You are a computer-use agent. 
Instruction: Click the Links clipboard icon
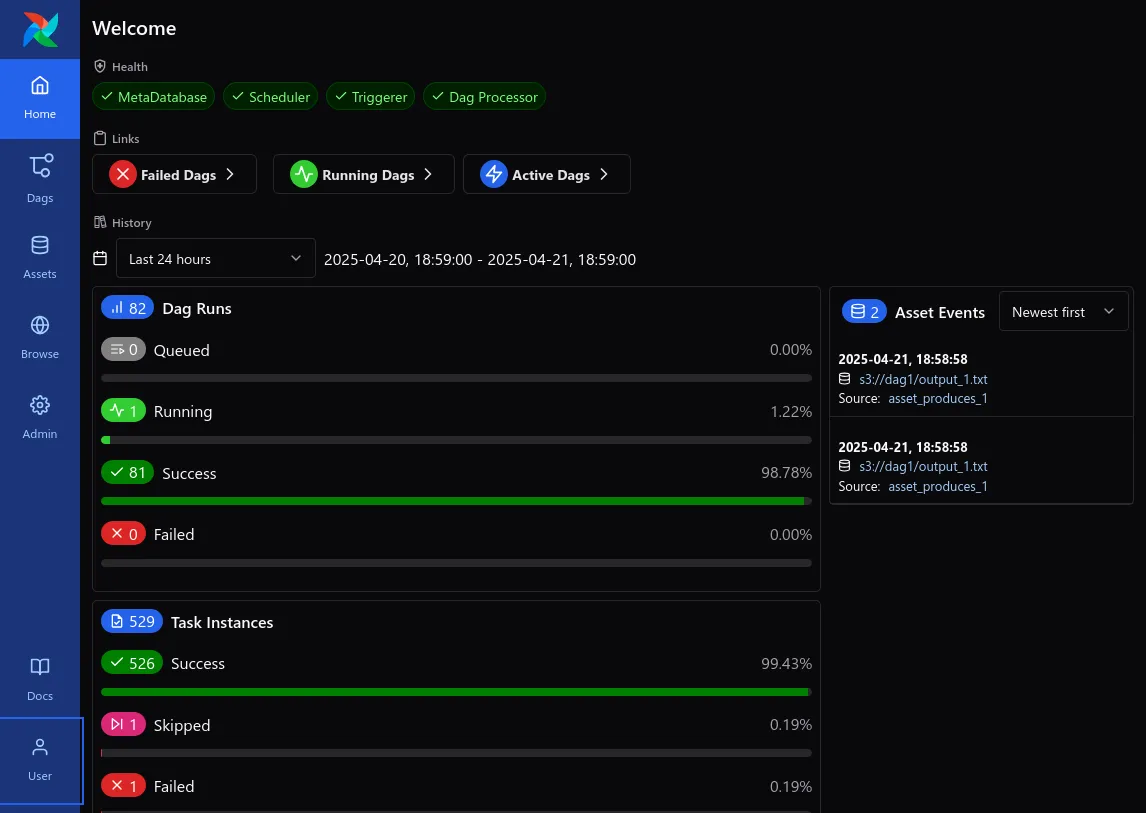[x=100, y=138]
